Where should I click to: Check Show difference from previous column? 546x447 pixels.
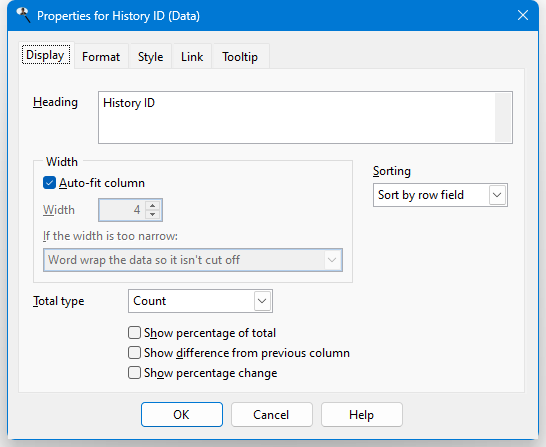[134, 353]
